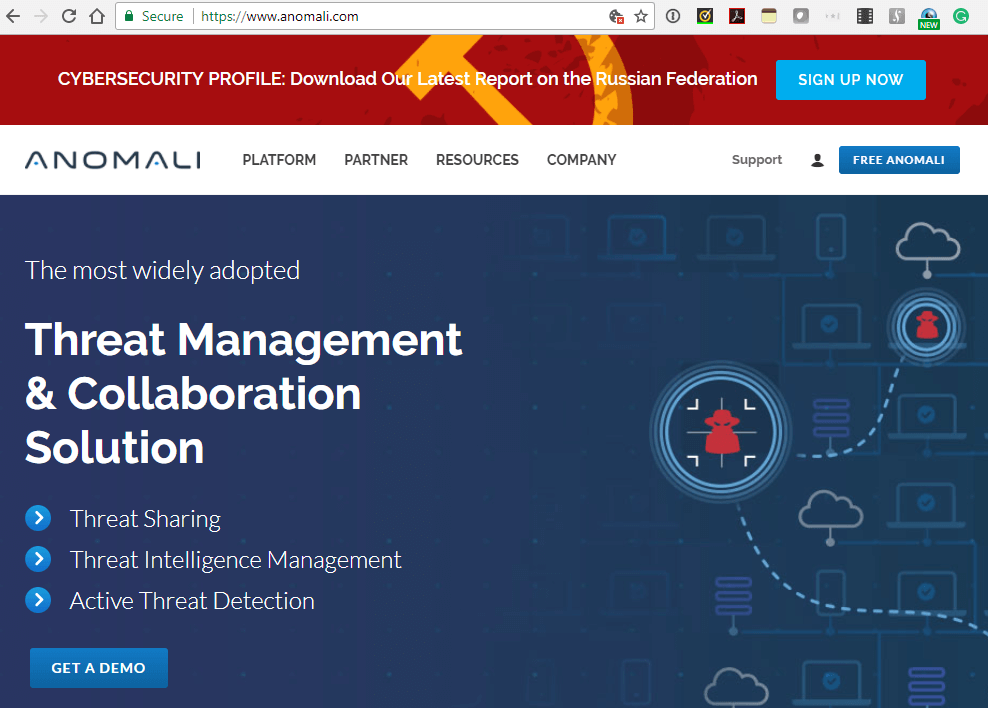Screen dimensions: 988x708
Task: Expand the Threat Intelligence Management arrow
Action: click(x=38, y=559)
